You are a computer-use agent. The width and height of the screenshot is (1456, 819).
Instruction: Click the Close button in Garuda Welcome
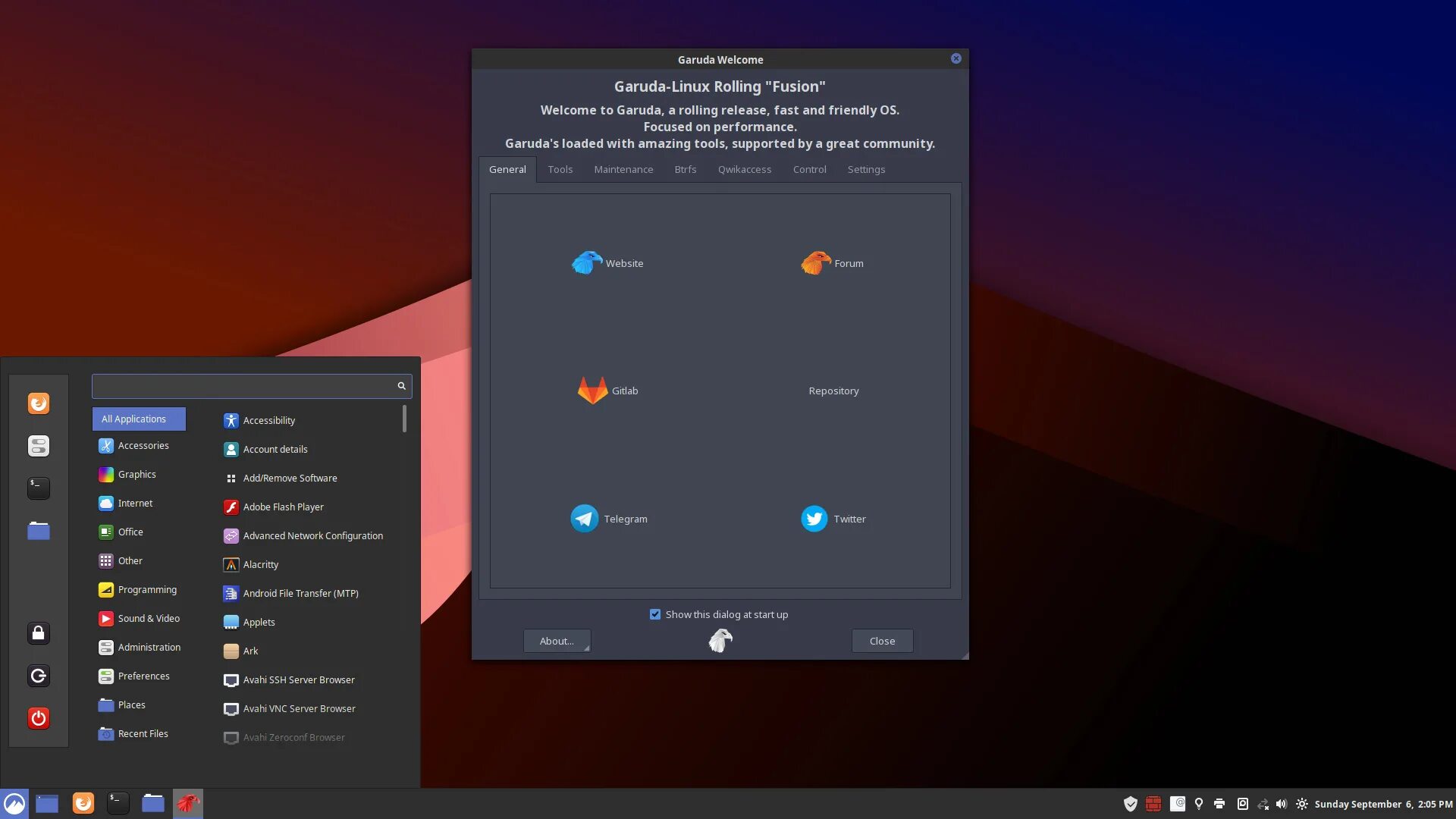click(x=882, y=641)
